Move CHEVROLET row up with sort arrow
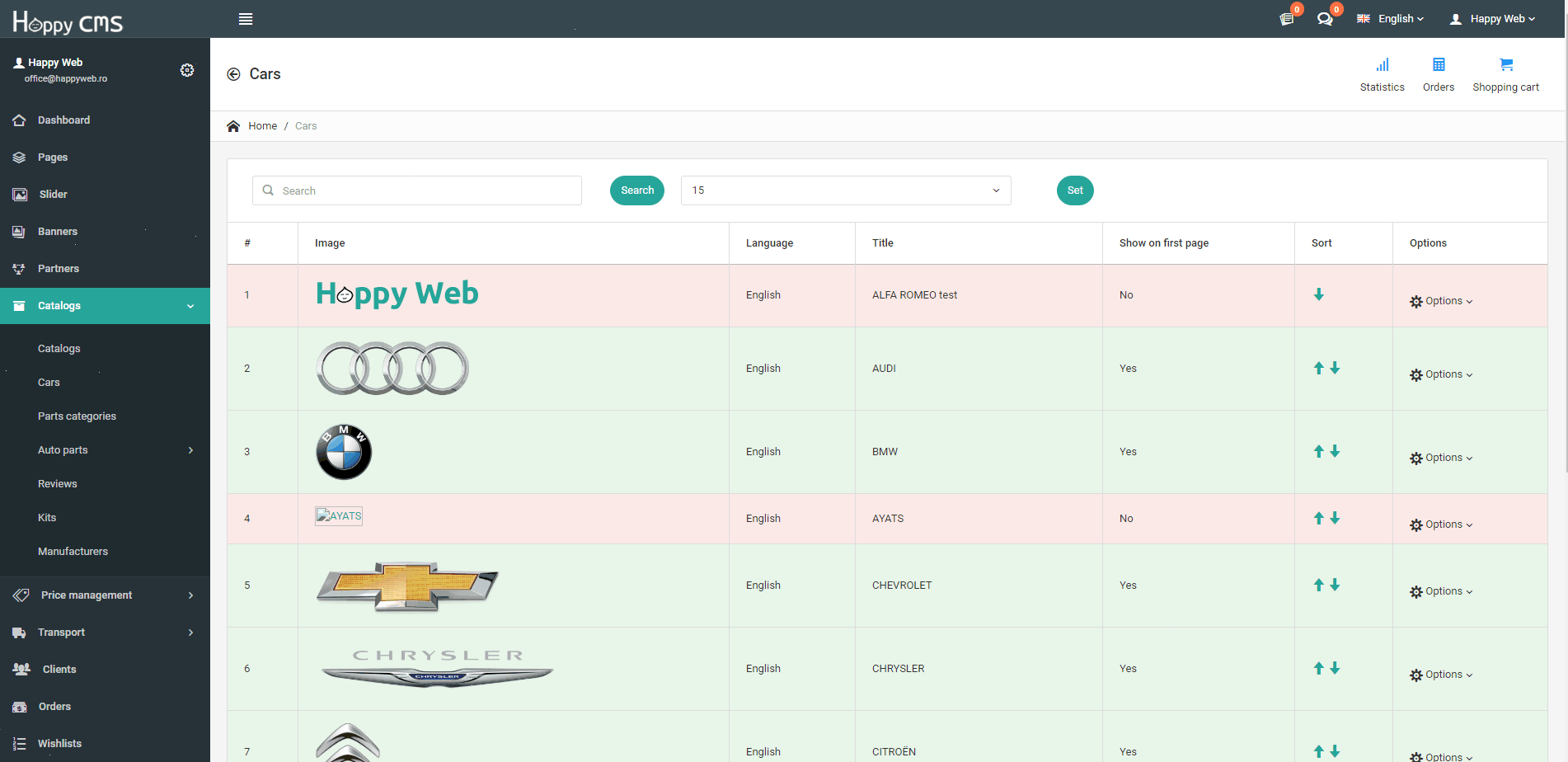1568x762 pixels. click(1319, 585)
